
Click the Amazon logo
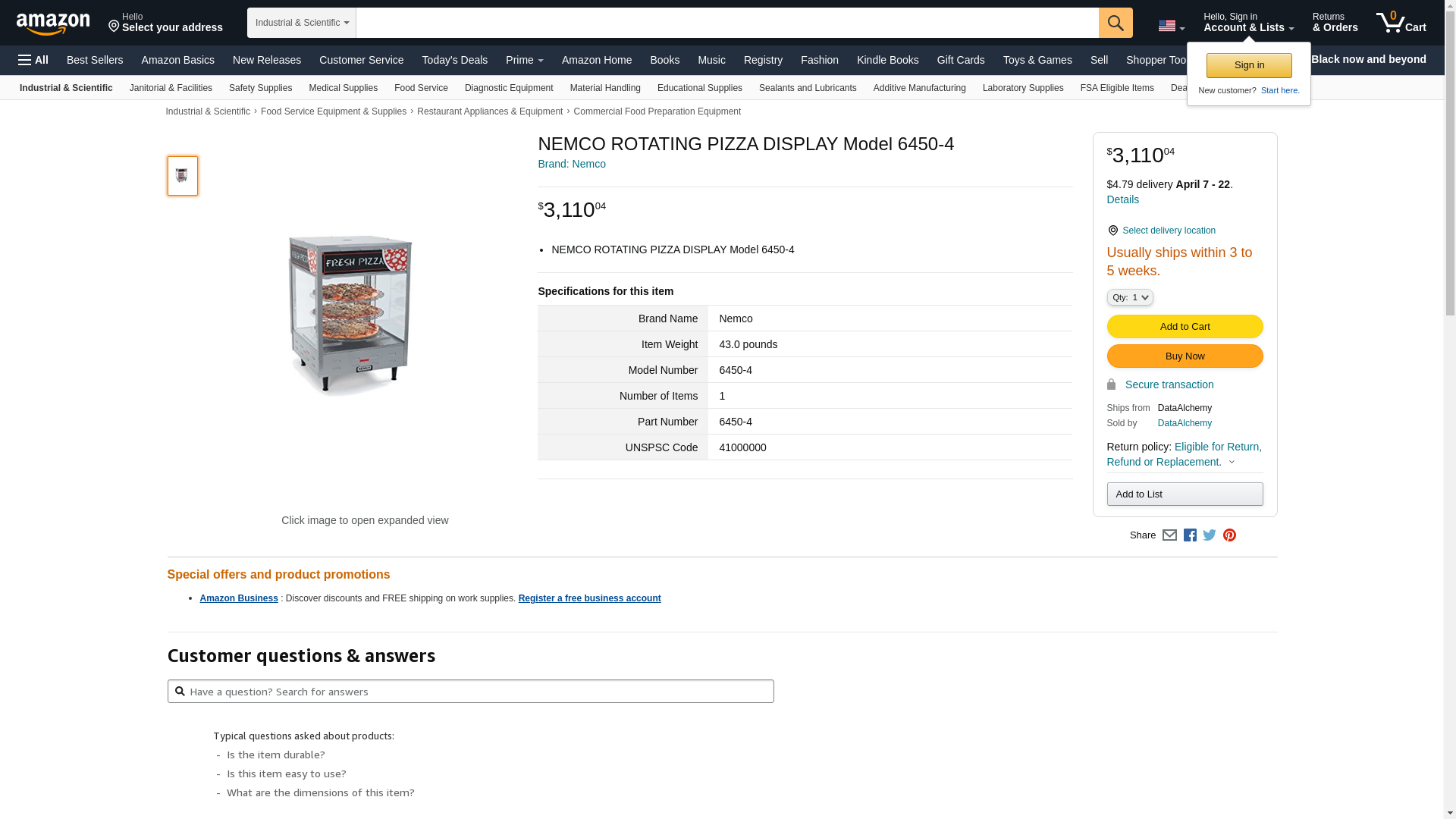(53, 24)
